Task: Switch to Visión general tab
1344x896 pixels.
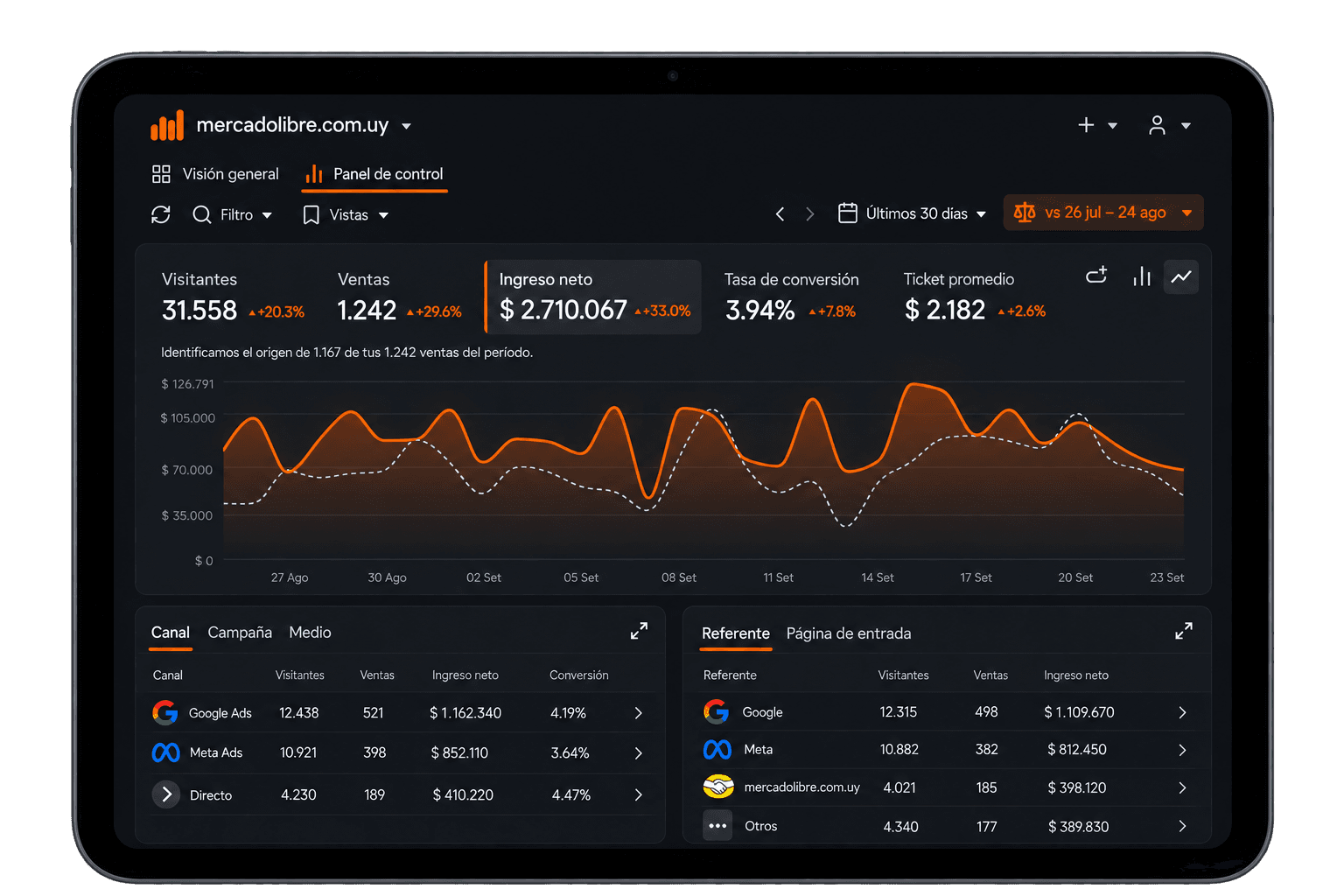Action: coord(215,174)
